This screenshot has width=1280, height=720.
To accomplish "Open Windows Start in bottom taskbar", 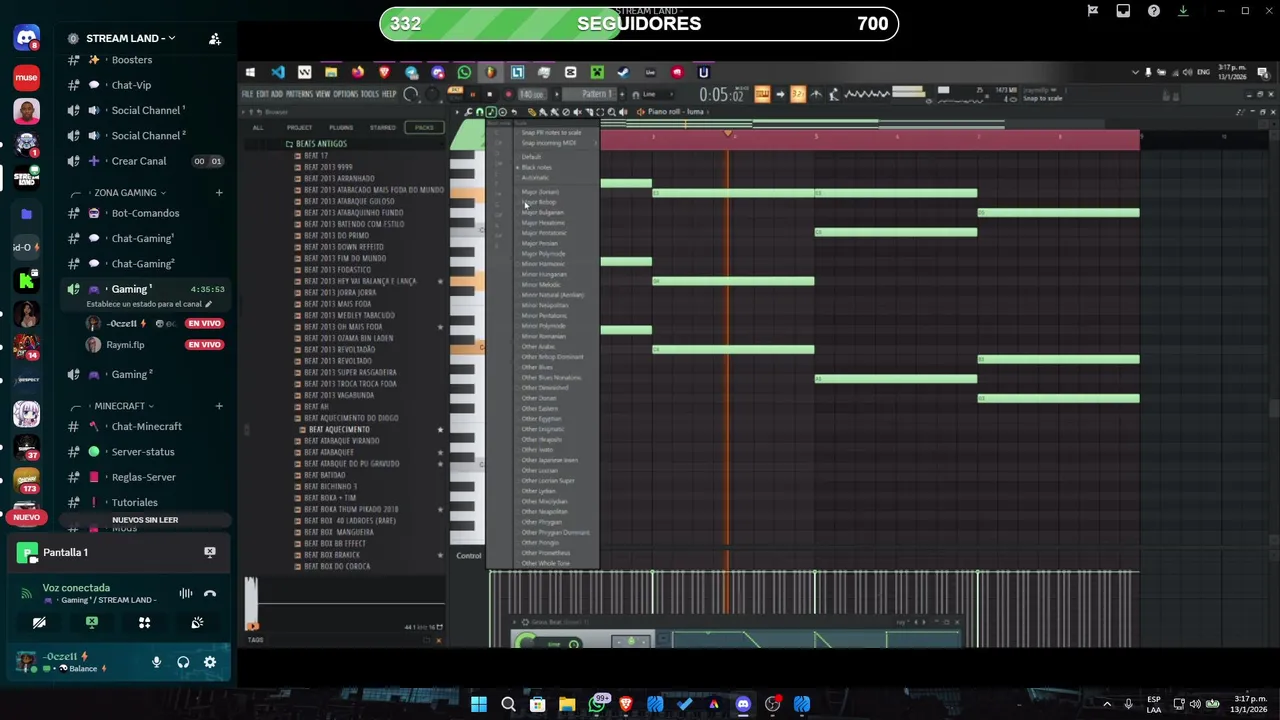I will click(479, 704).
